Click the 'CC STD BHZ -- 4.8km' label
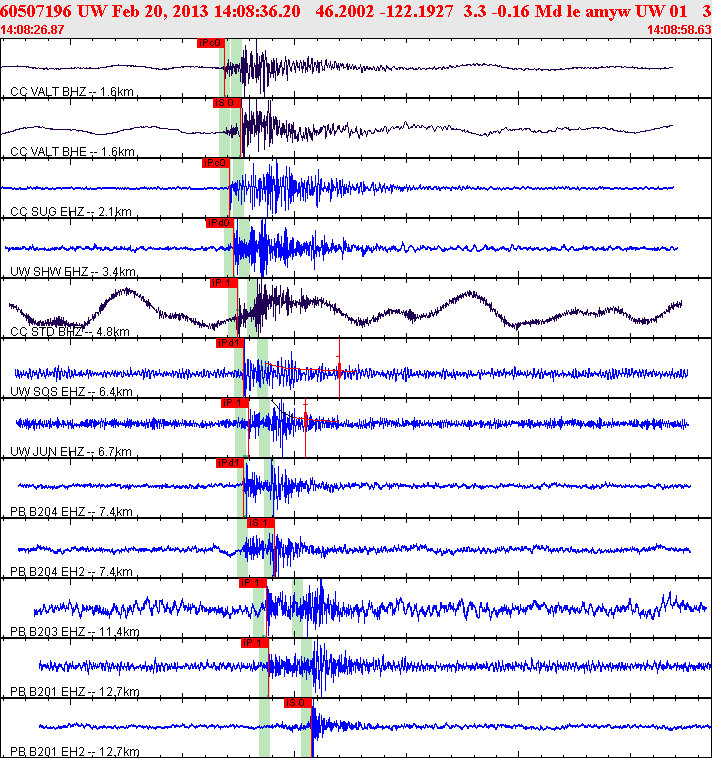Viewport: 712px width, 758px height. coord(70,331)
